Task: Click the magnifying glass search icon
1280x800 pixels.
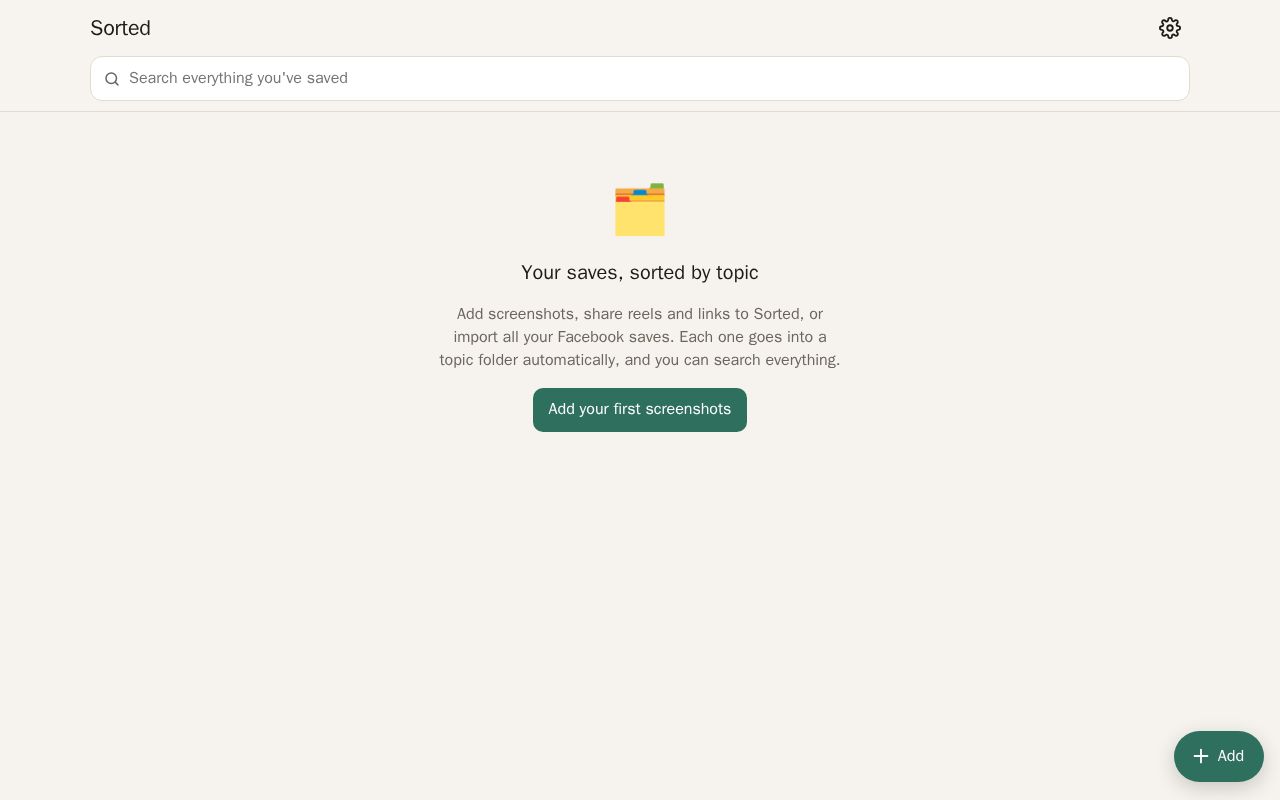Action: pyautogui.click(x=112, y=79)
